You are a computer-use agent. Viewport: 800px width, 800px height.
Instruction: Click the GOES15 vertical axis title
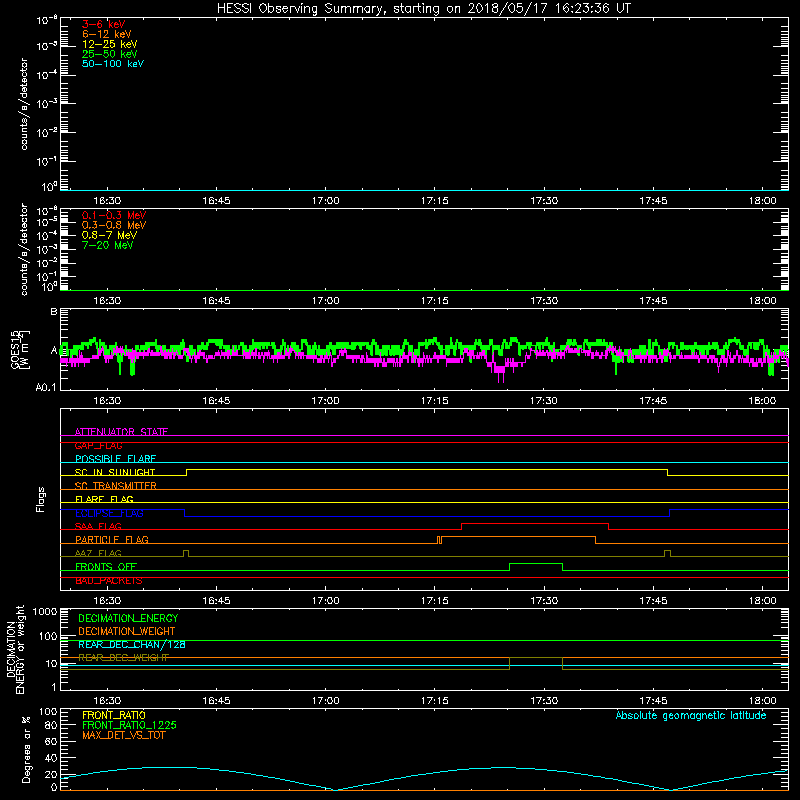tap(20, 349)
